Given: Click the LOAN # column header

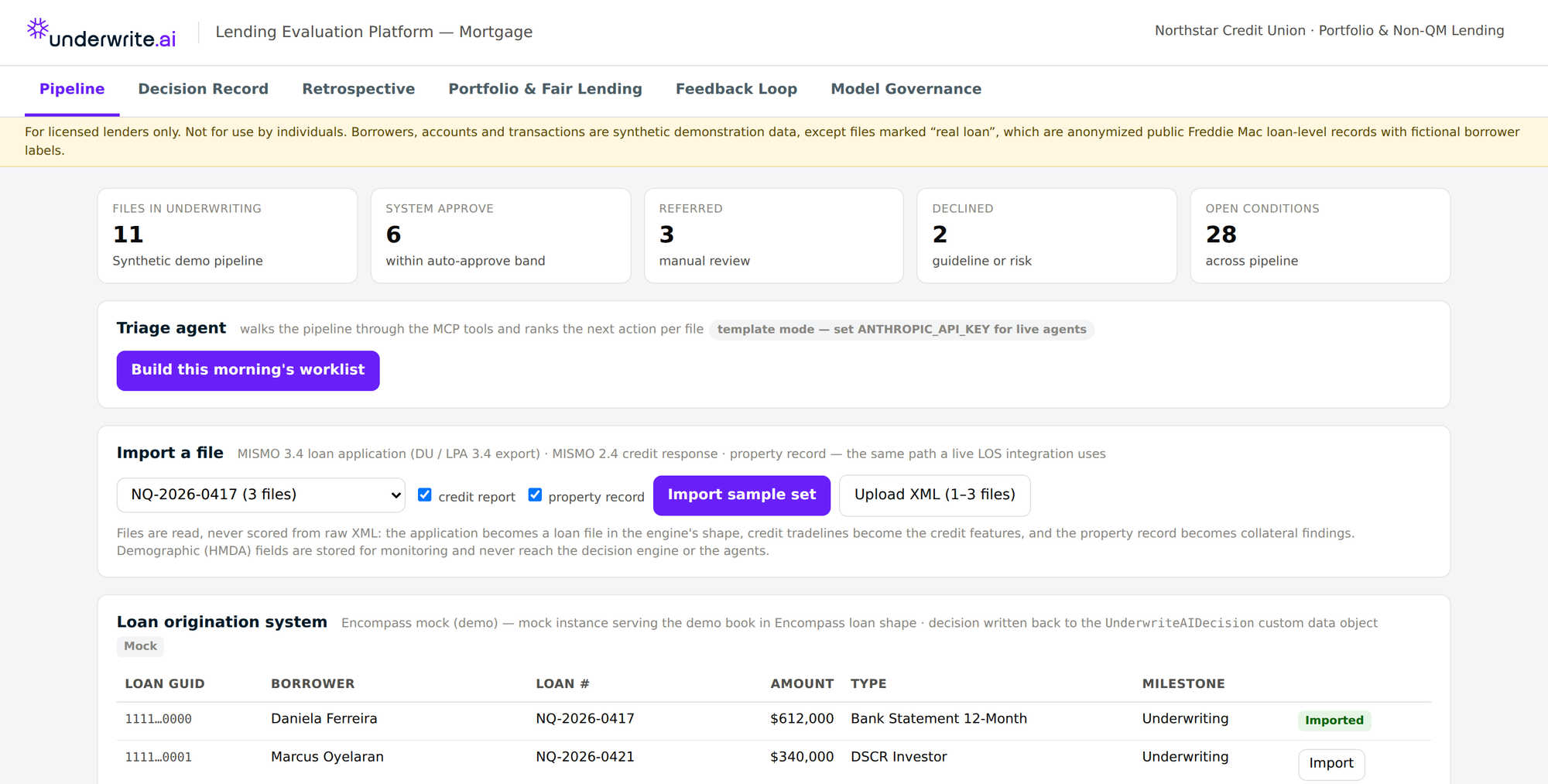Looking at the screenshot, I should point(563,684).
